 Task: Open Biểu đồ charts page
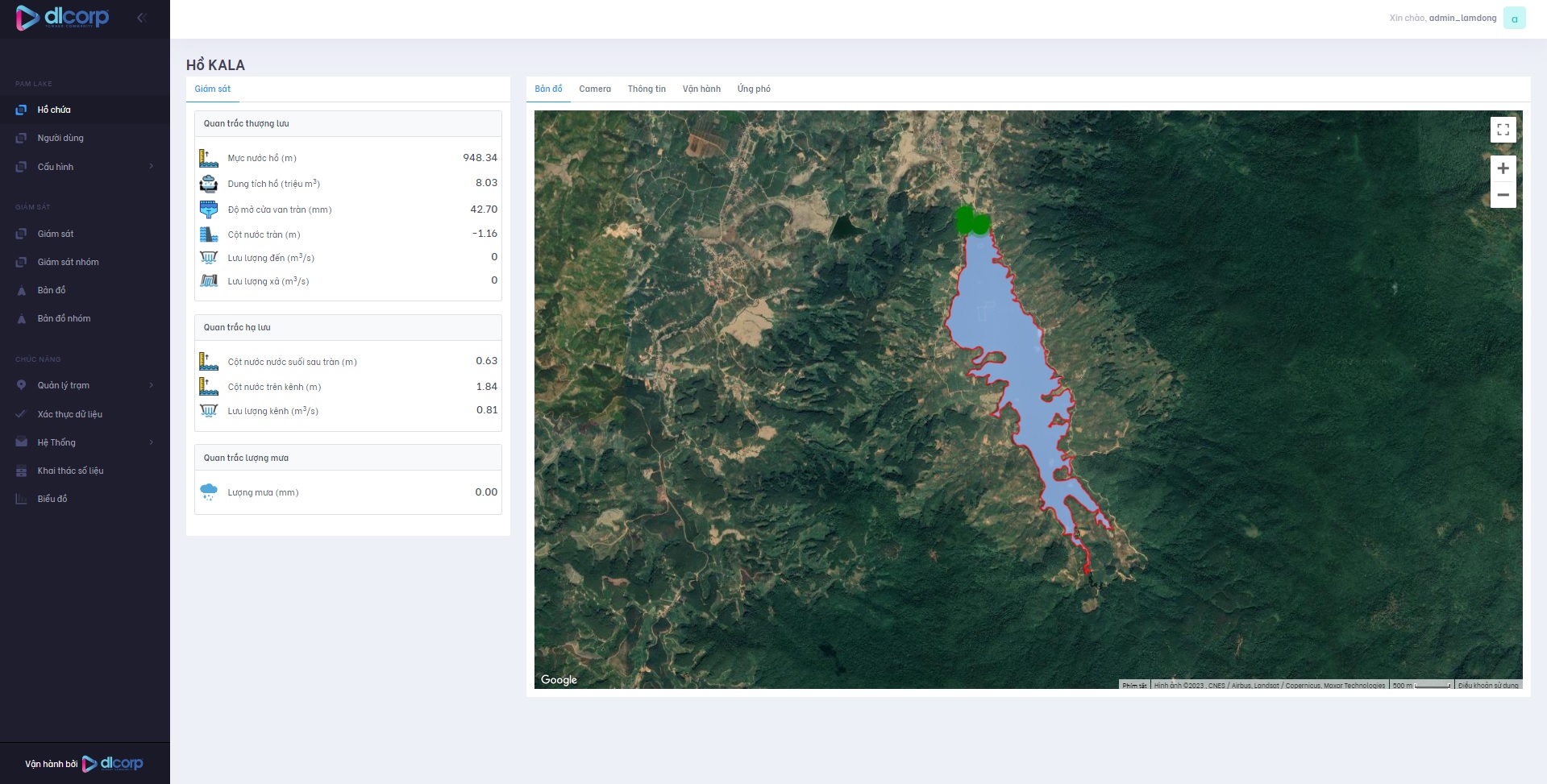(x=52, y=499)
